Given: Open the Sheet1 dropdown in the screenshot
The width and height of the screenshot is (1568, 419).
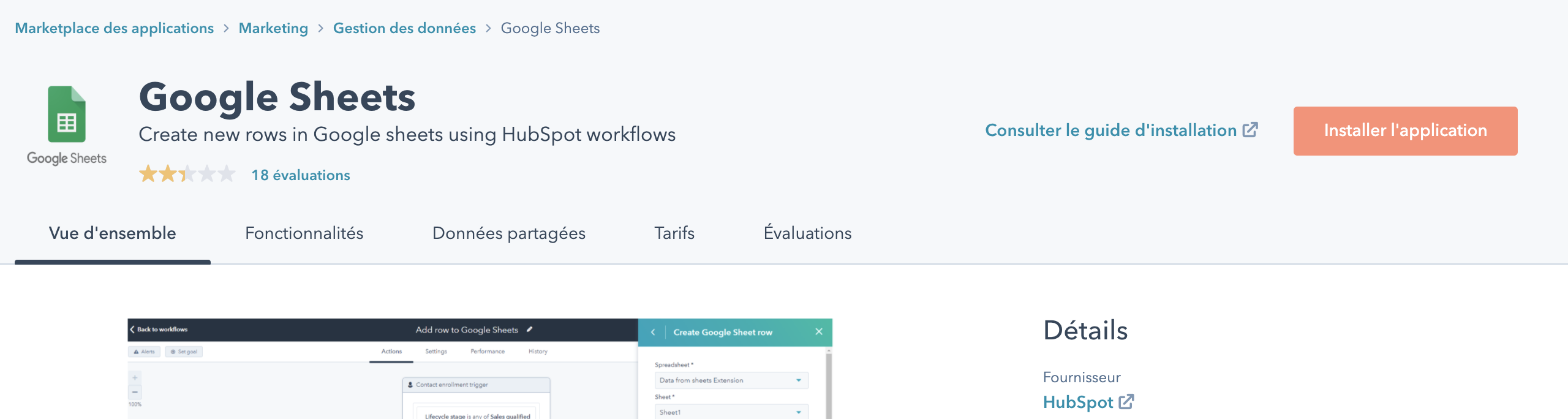Looking at the screenshot, I should coord(731,412).
